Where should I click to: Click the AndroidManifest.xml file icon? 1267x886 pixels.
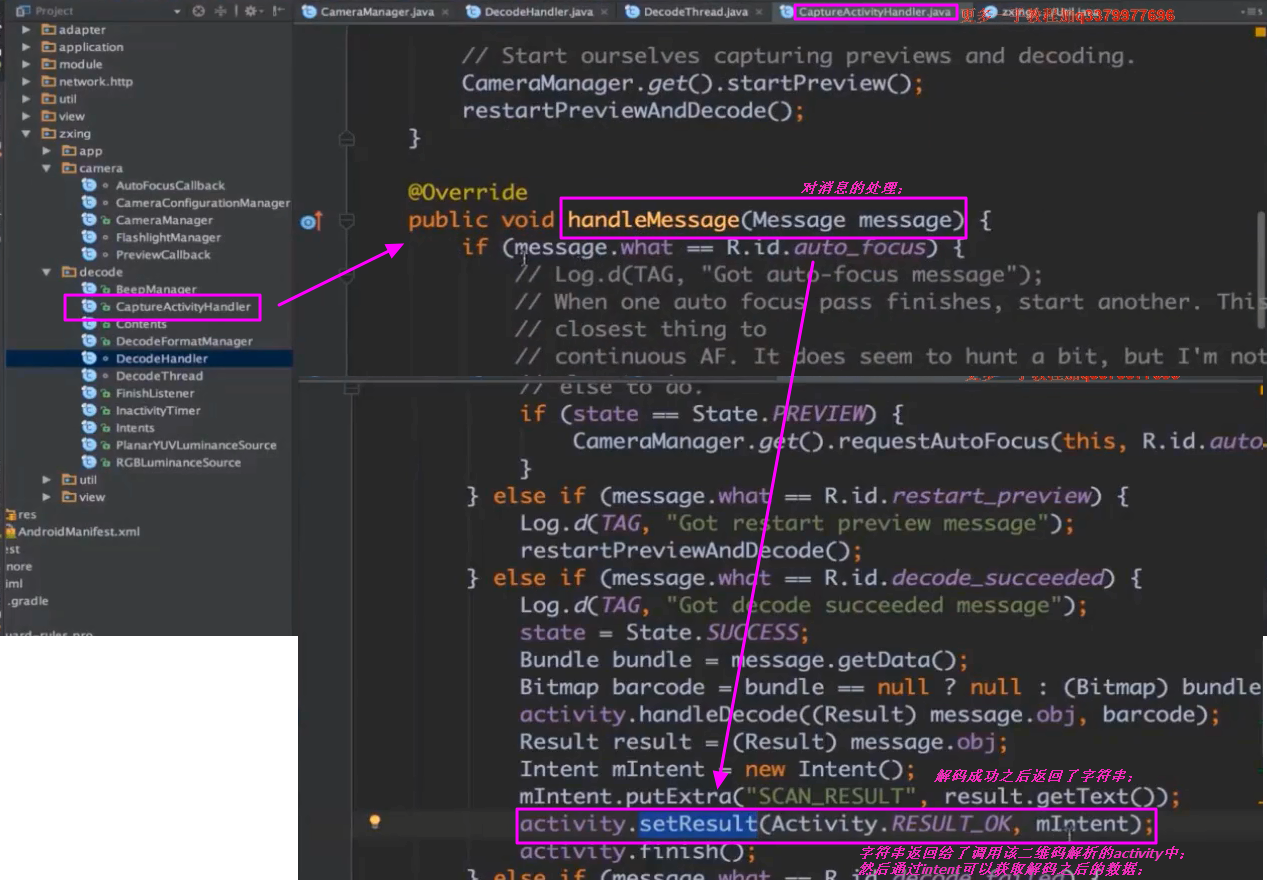[10, 532]
